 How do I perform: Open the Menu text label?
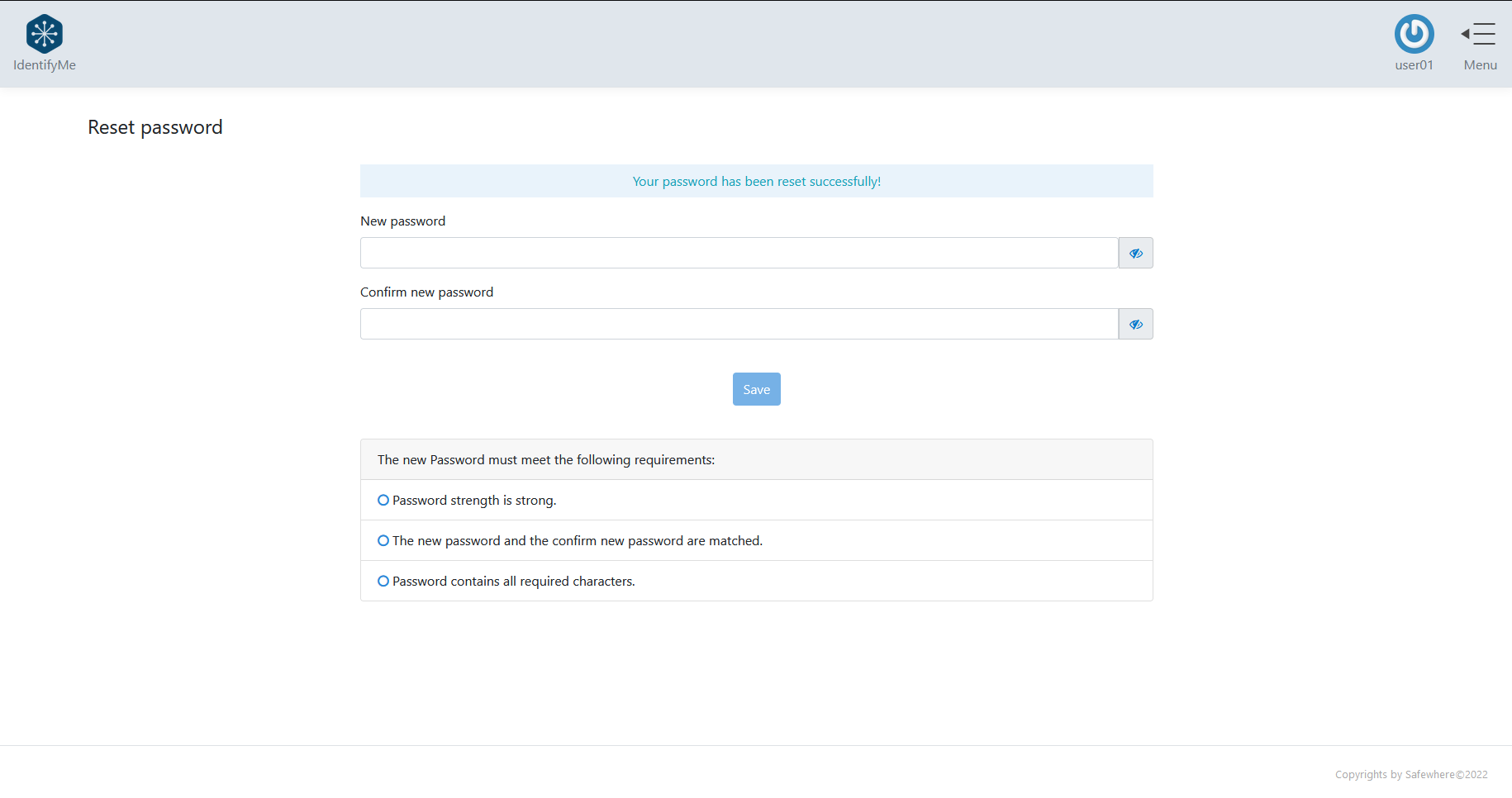[x=1480, y=65]
